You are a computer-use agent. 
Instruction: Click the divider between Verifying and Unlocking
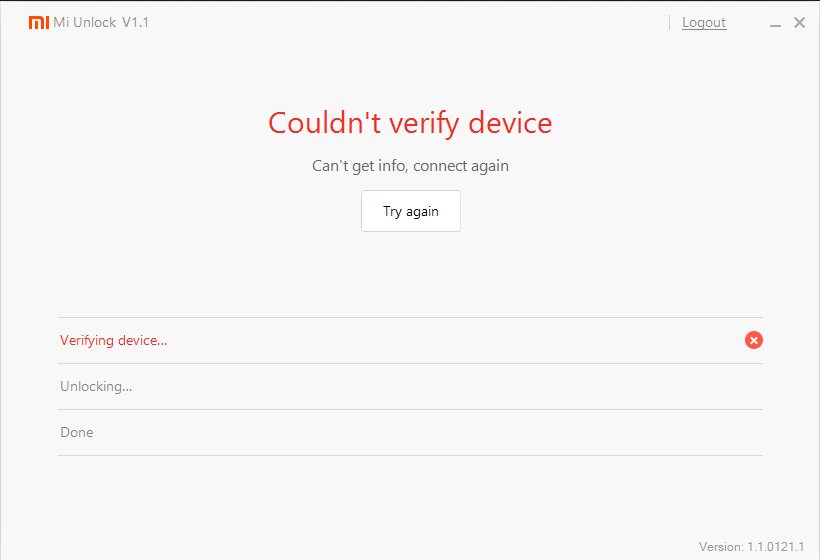[x=410, y=364]
